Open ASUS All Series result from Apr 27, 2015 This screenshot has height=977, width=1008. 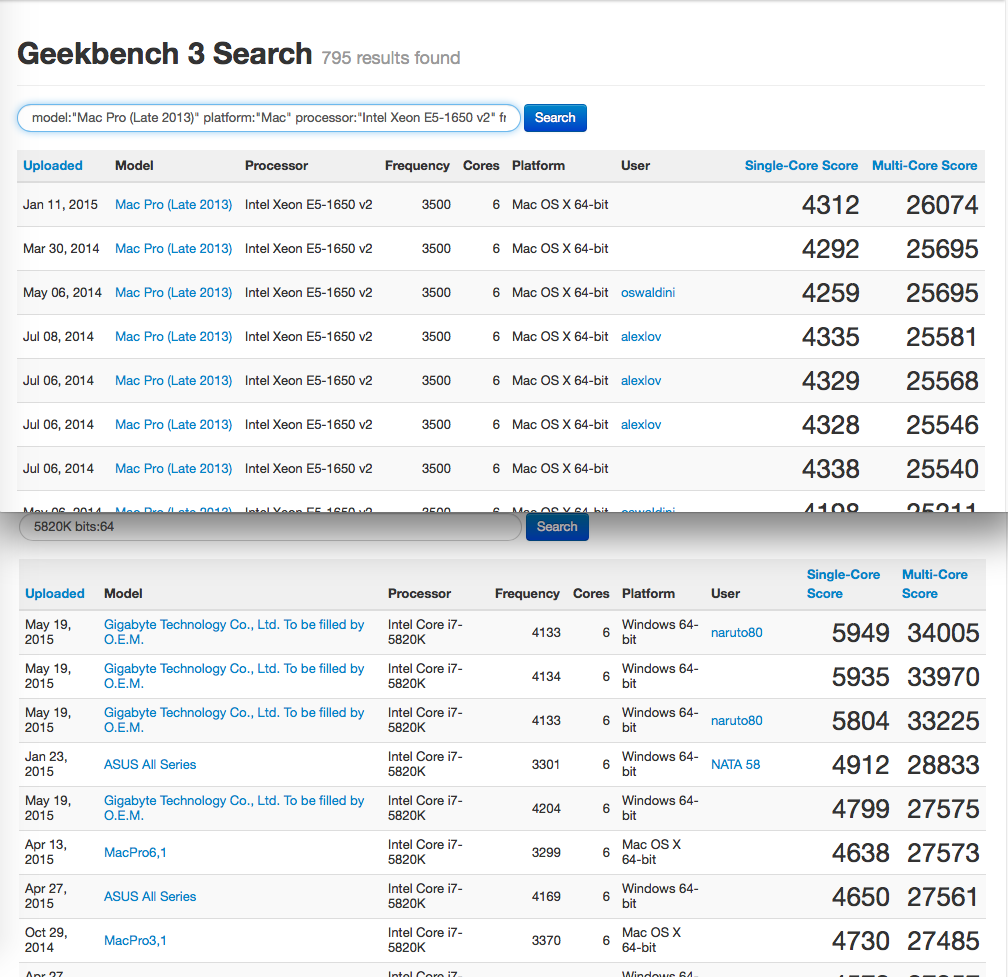tap(150, 896)
